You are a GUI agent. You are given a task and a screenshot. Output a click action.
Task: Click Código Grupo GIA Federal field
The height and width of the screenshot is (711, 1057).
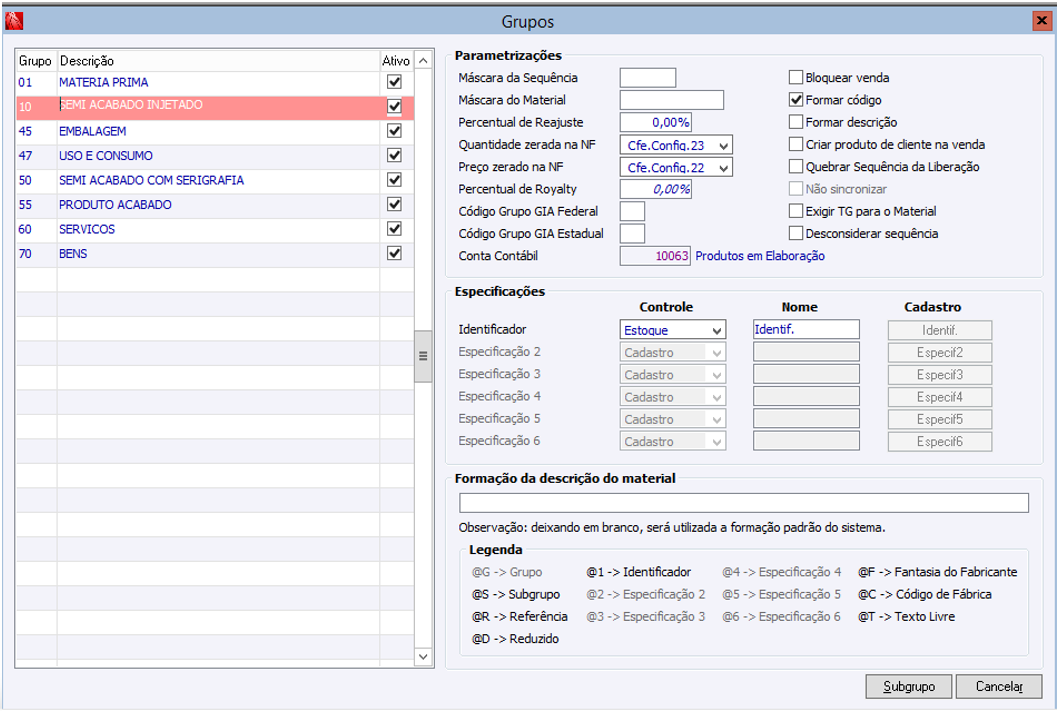tap(632, 211)
